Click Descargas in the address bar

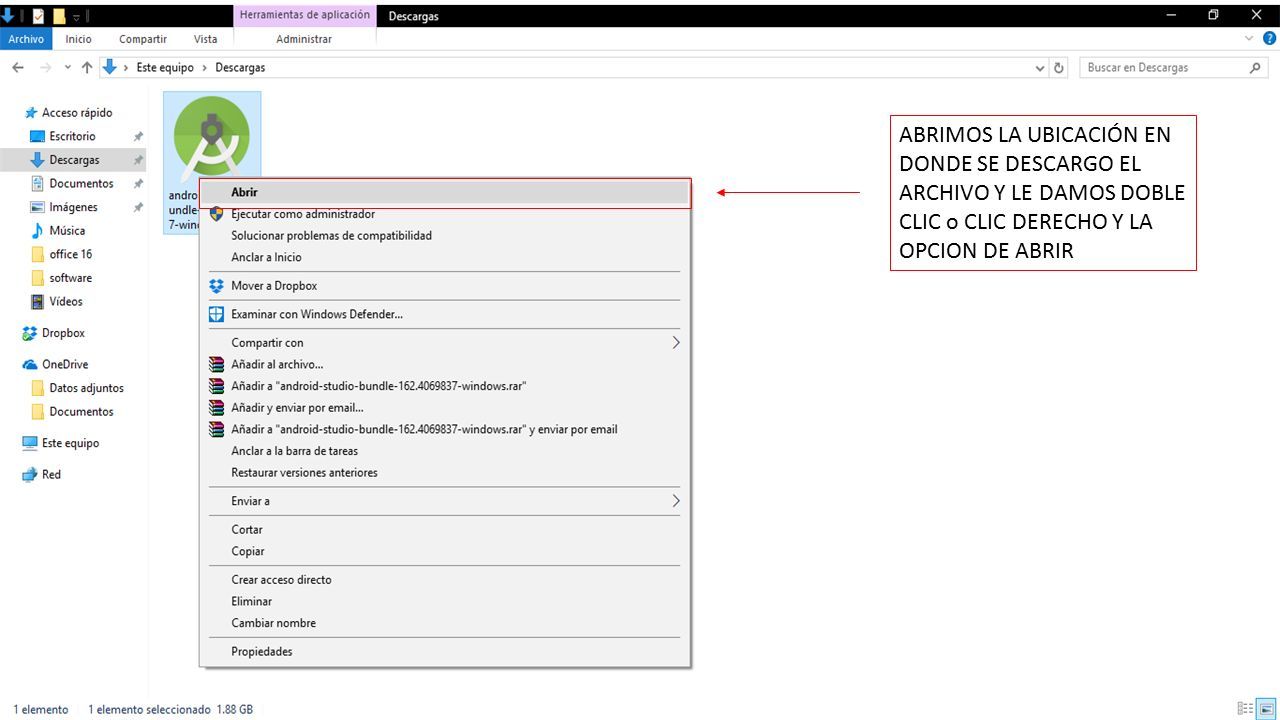click(240, 68)
